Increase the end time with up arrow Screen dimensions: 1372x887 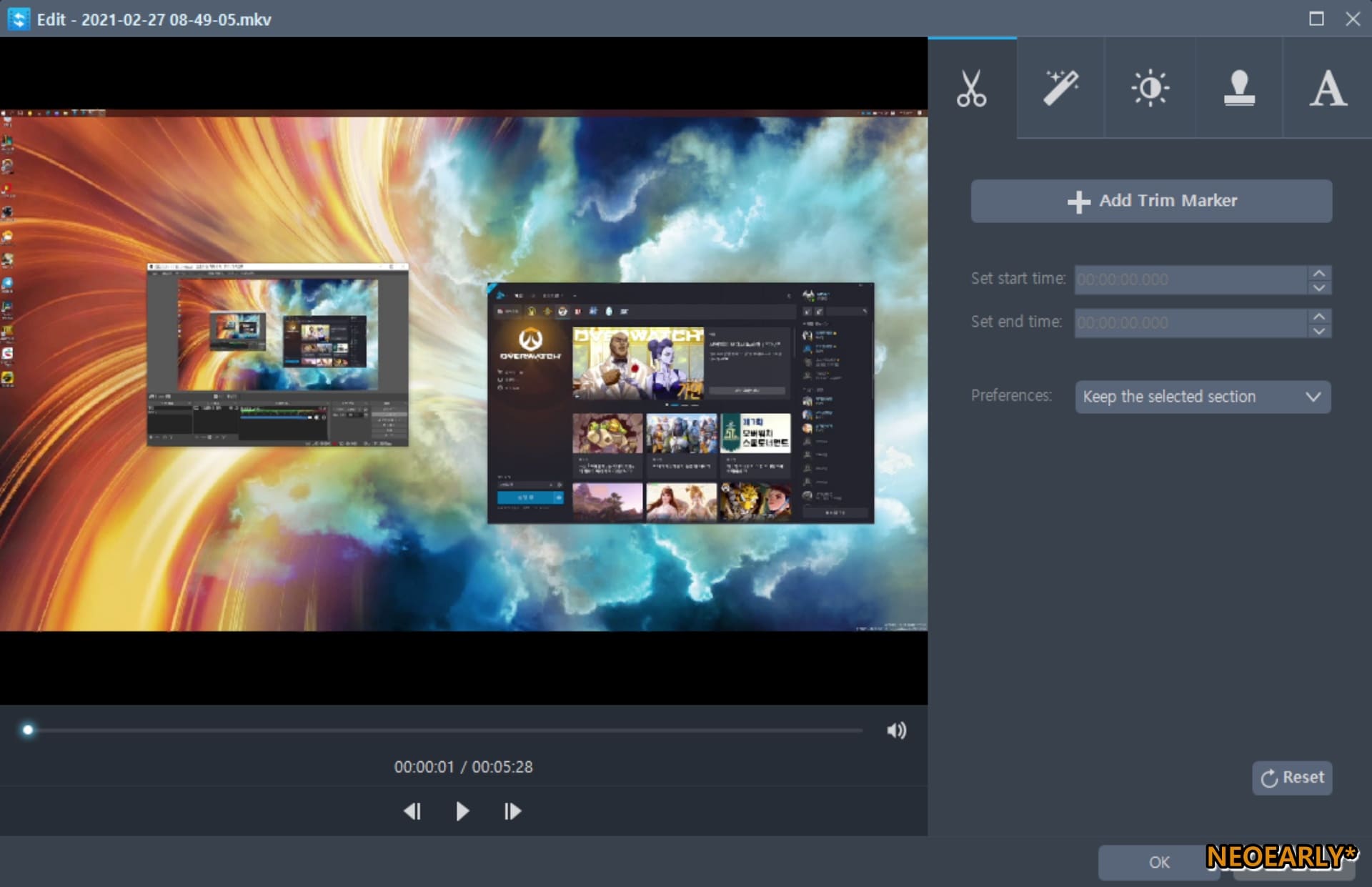point(1319,316)
